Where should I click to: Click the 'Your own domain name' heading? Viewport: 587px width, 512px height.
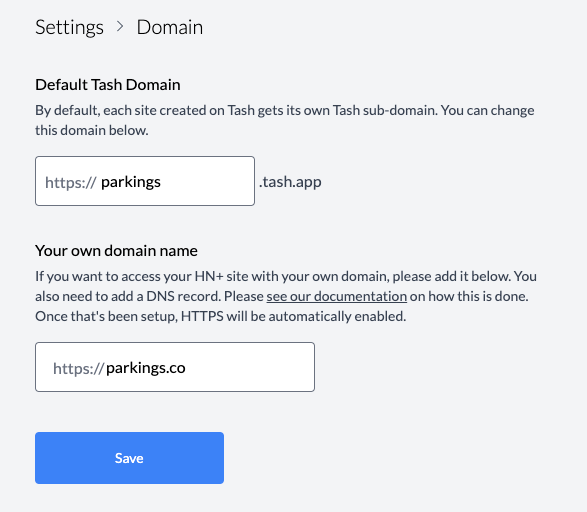pos(116,251)
